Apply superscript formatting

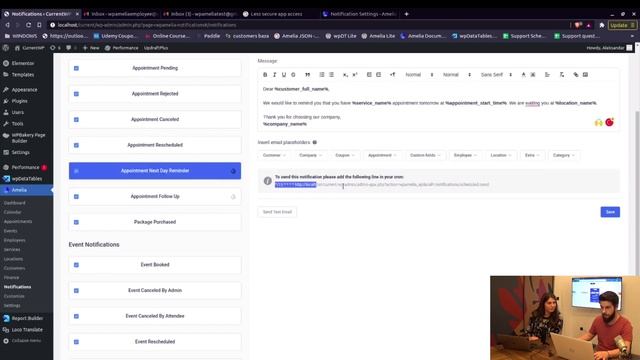click(x=355, y=75)
